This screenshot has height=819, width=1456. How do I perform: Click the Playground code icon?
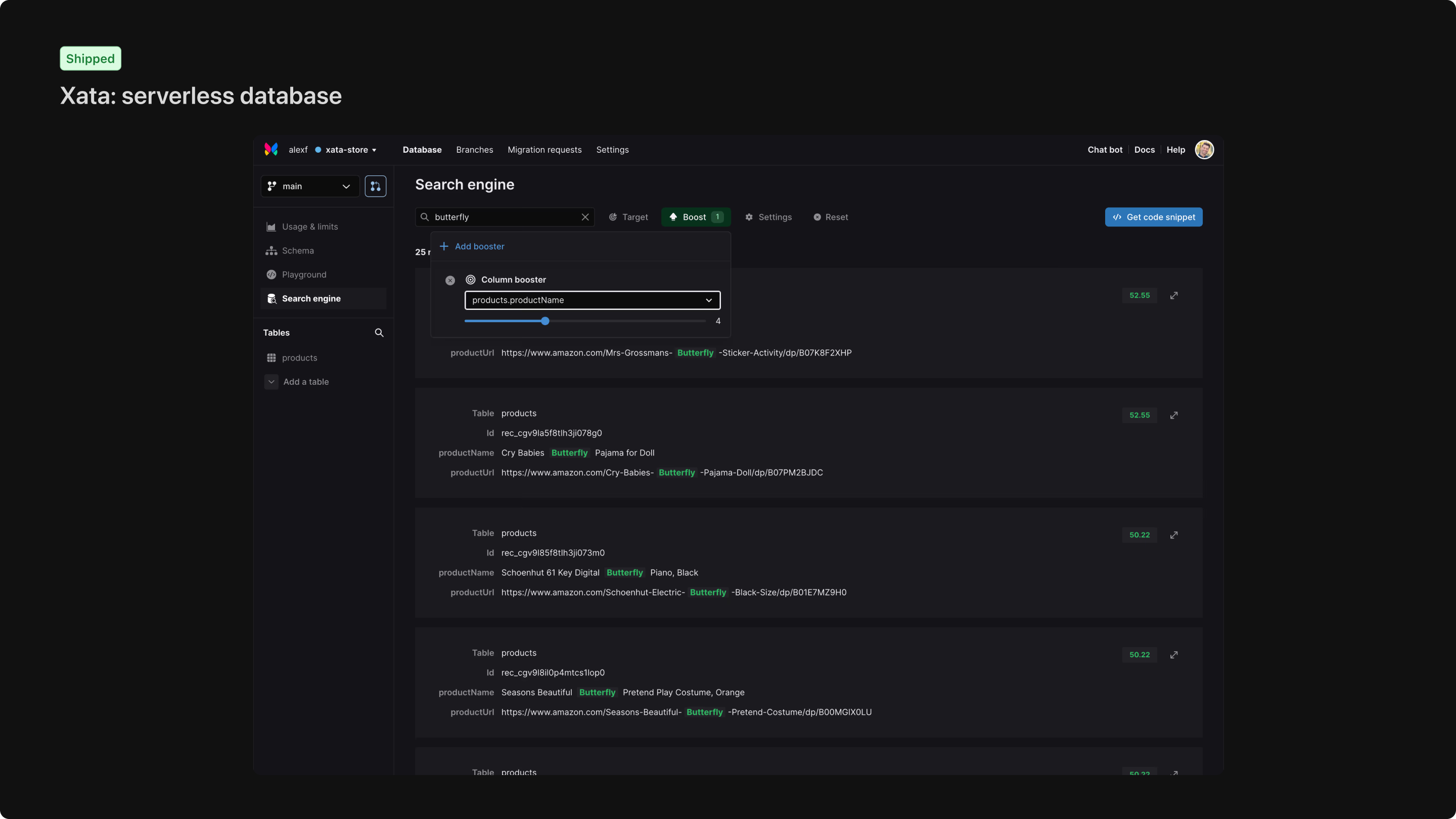click(x=271, y=275)
